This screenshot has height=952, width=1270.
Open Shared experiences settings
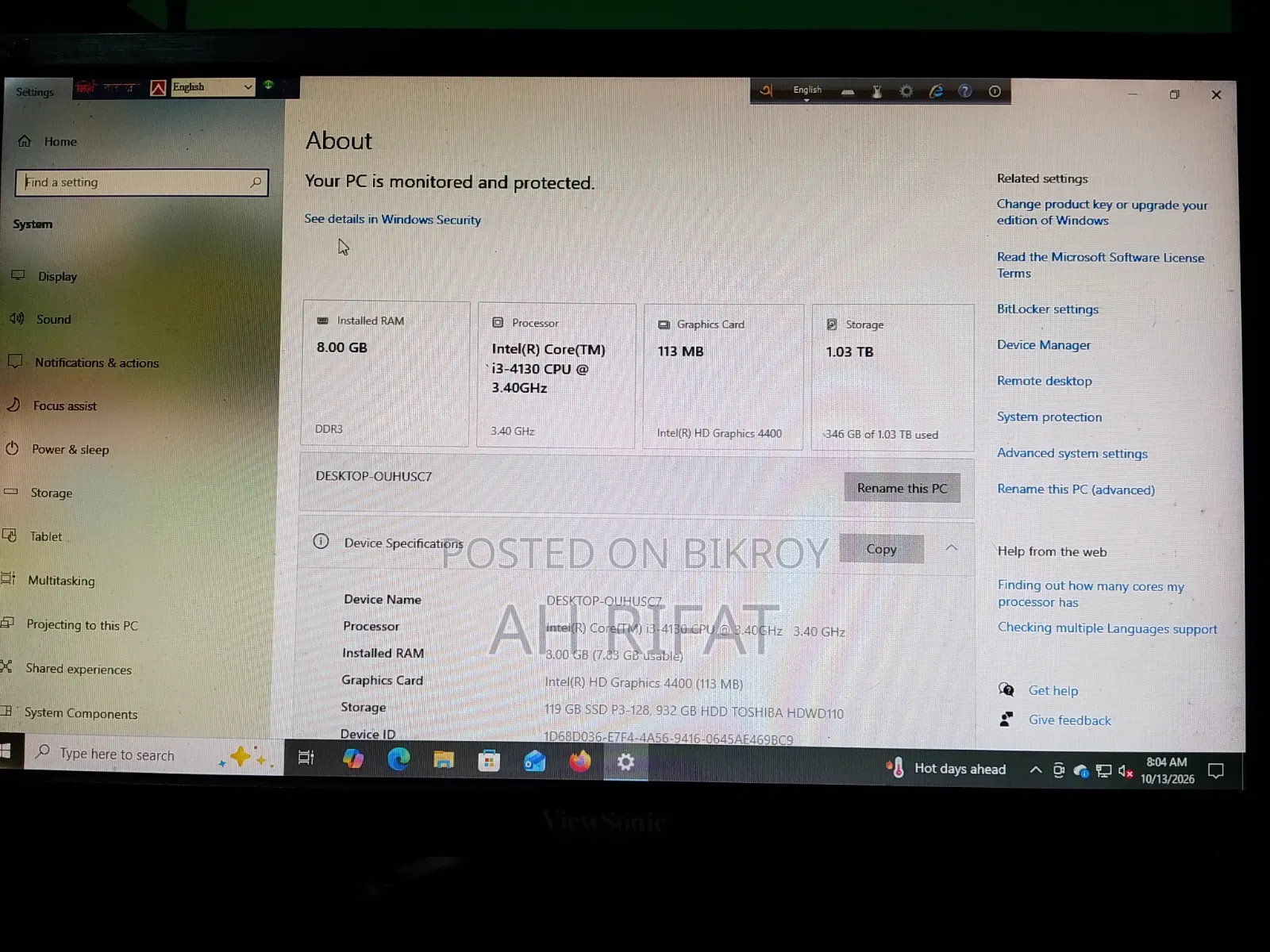[66, 669]
